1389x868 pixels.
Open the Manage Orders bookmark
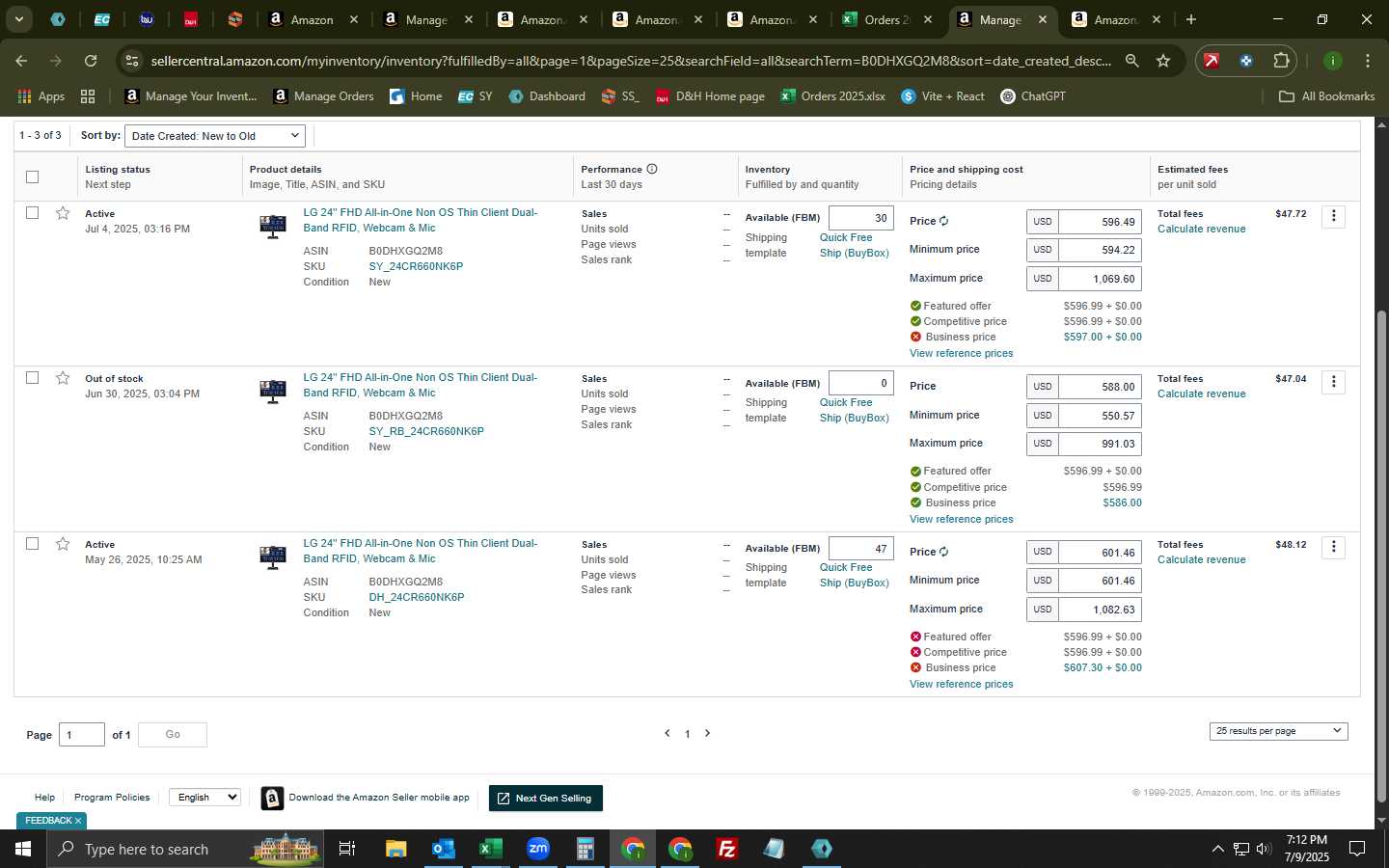(x=323, y=96)
